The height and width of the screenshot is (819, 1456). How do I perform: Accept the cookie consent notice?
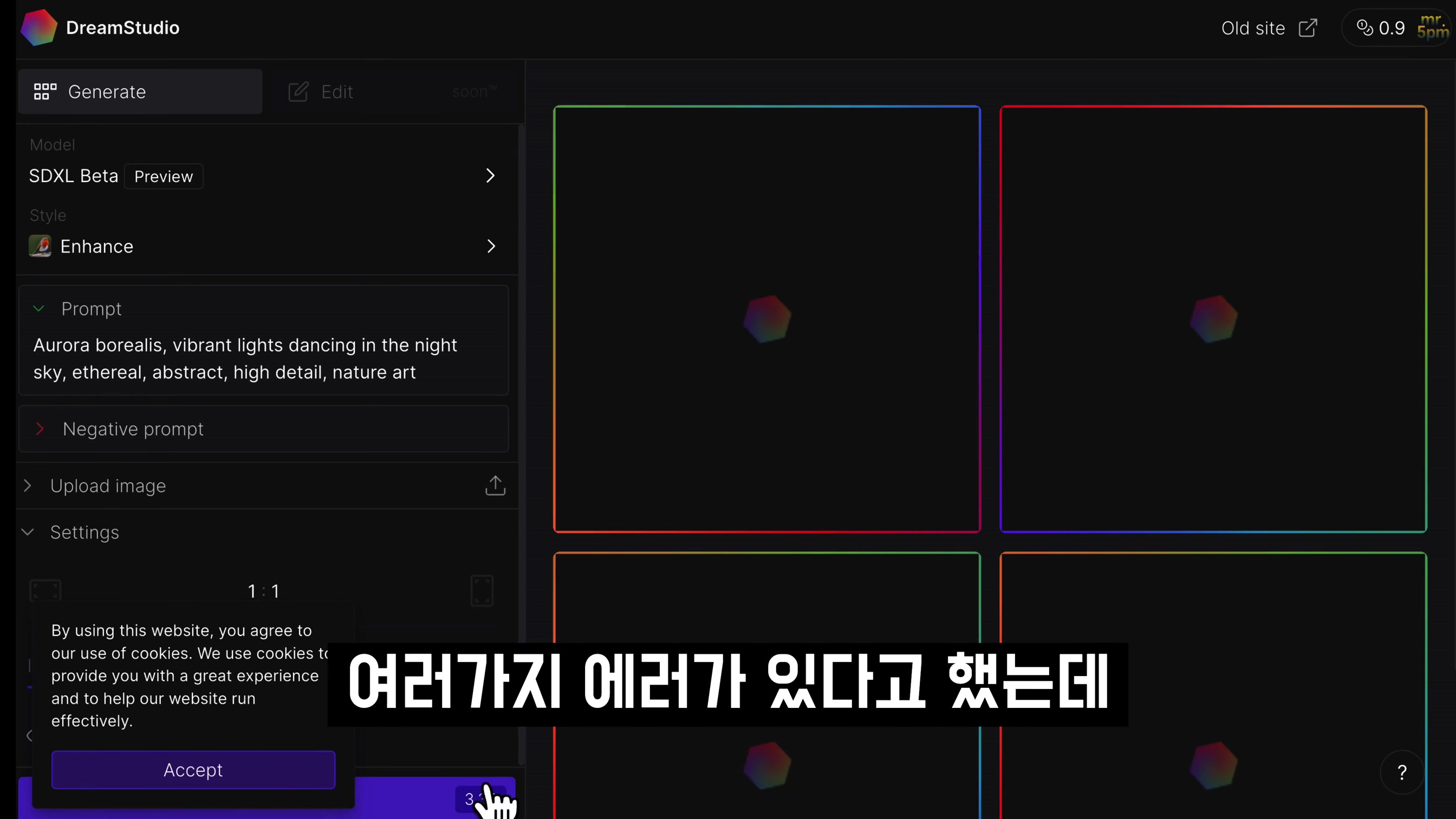[193, 770]
